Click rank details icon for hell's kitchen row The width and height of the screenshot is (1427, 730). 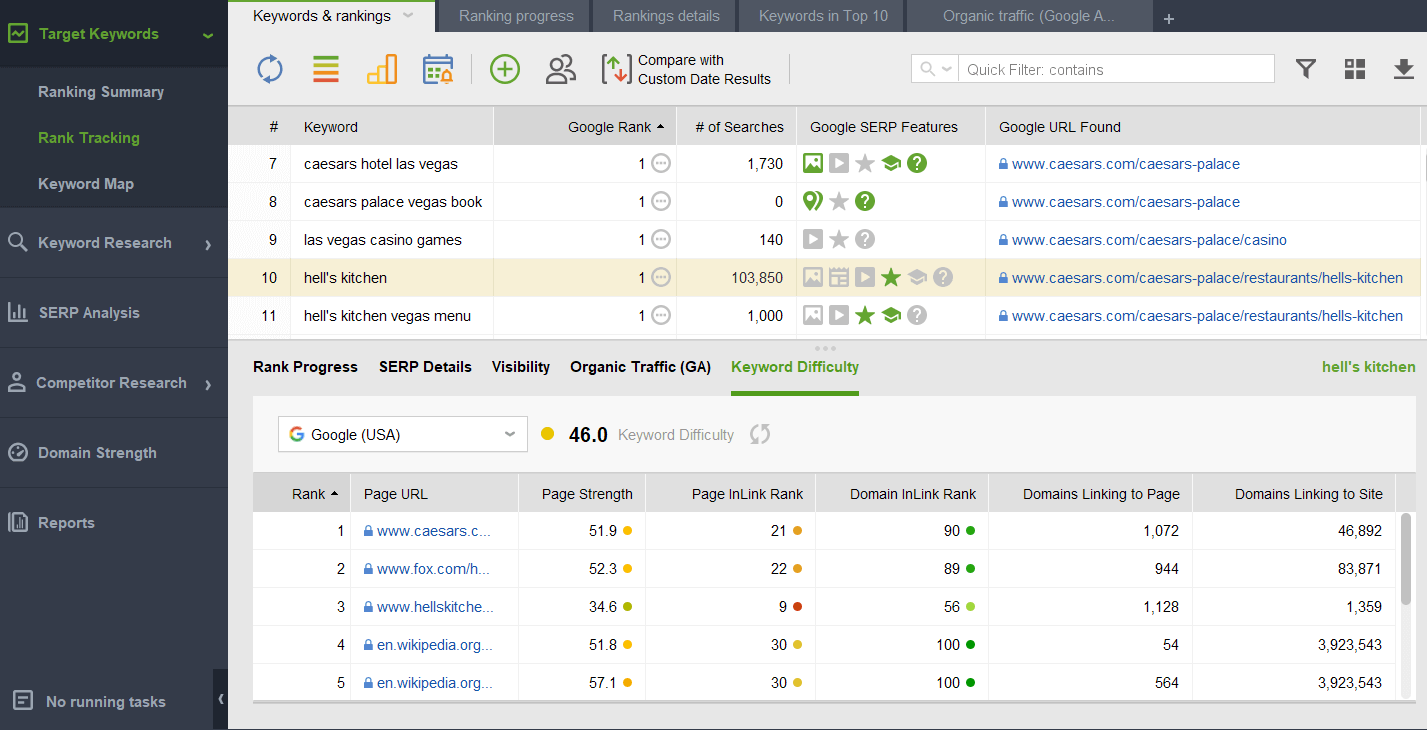[661, 278]
